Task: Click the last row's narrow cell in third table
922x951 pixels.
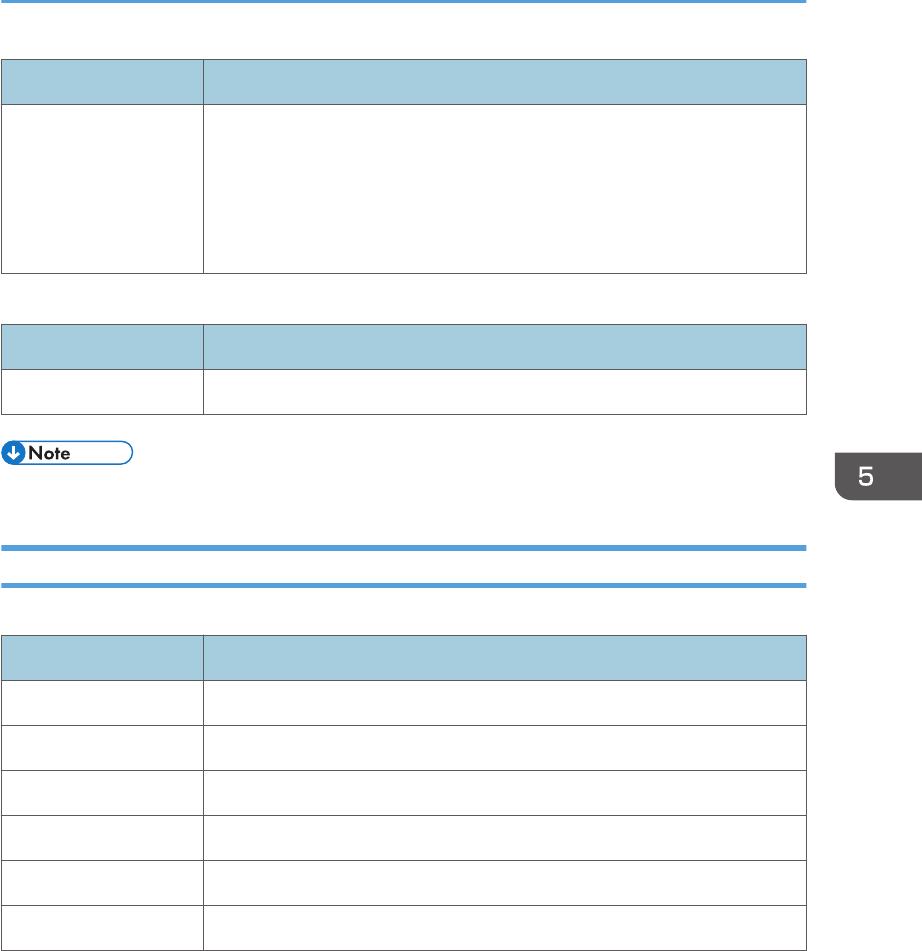Action: (x=102, y=928)
